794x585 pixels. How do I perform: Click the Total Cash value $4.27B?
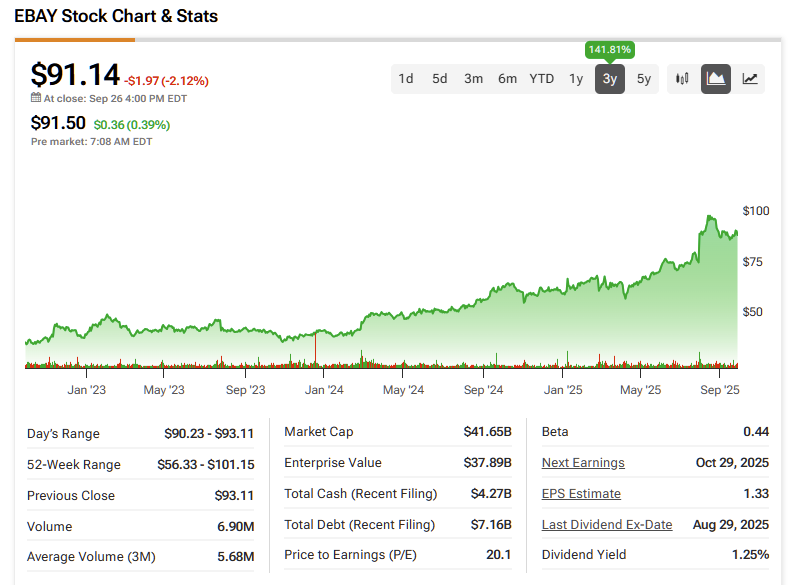pyautogui.click(x=491, y=493)
